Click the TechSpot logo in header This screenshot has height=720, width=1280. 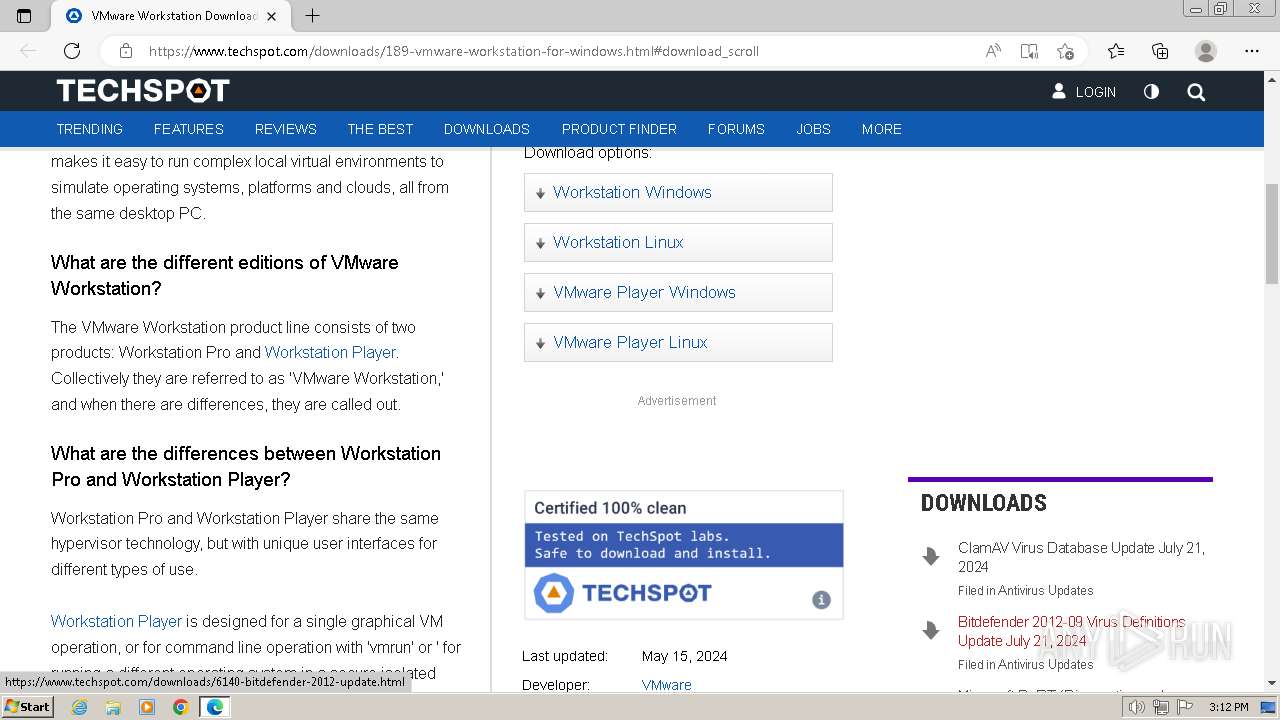pyautogui.click(x=143, y=91)
